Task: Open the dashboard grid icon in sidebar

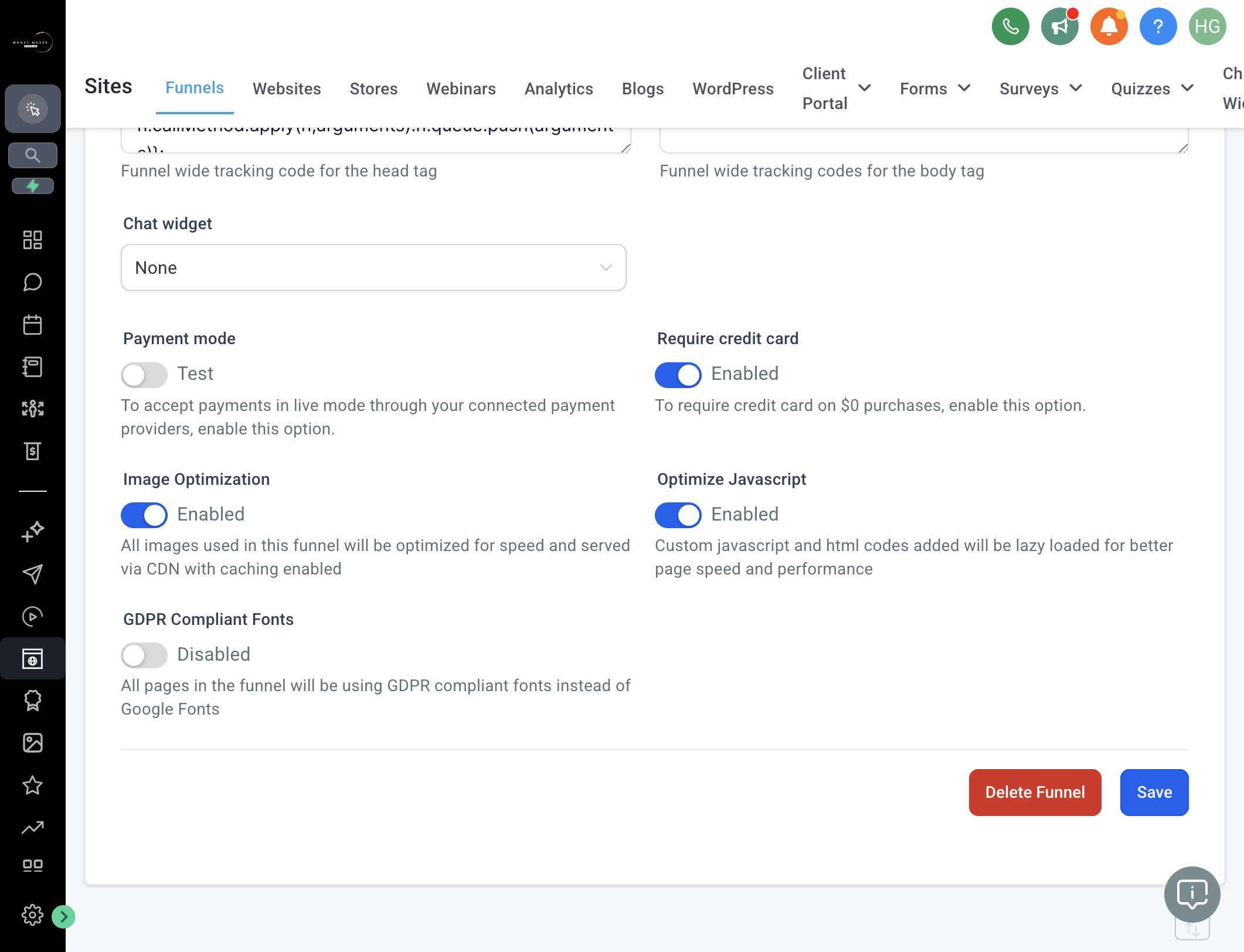Action: coord(33,240)
